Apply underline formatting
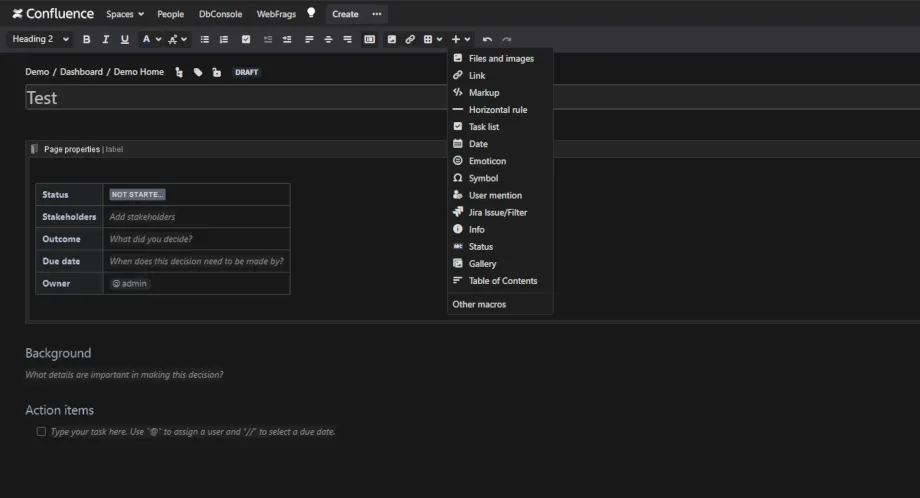Viewport: 920px width, 498px height. [x=124, y=39]
